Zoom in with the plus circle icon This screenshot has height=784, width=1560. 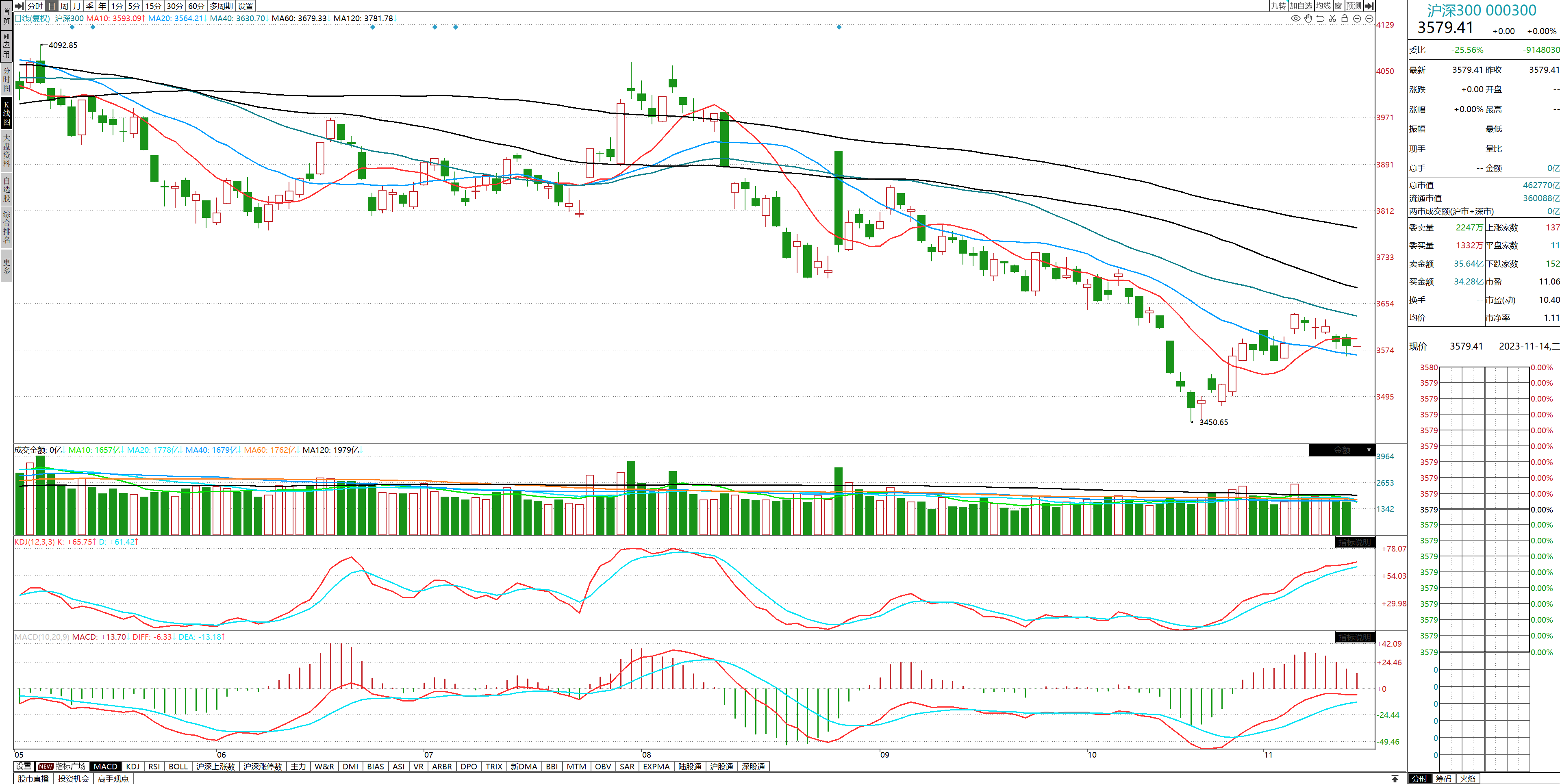tap(1357, 19)
